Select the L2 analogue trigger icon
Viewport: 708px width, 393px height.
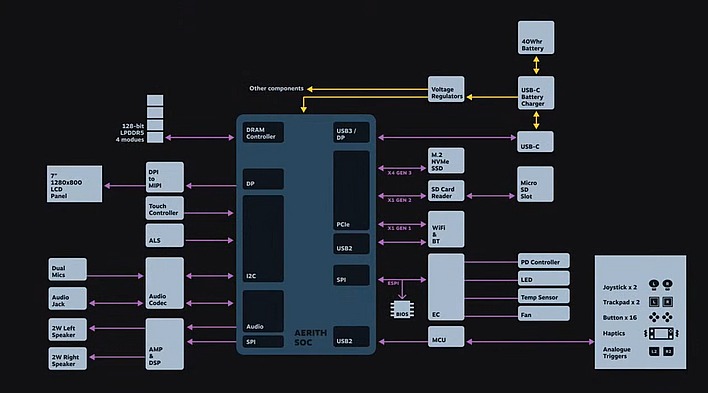654,351
